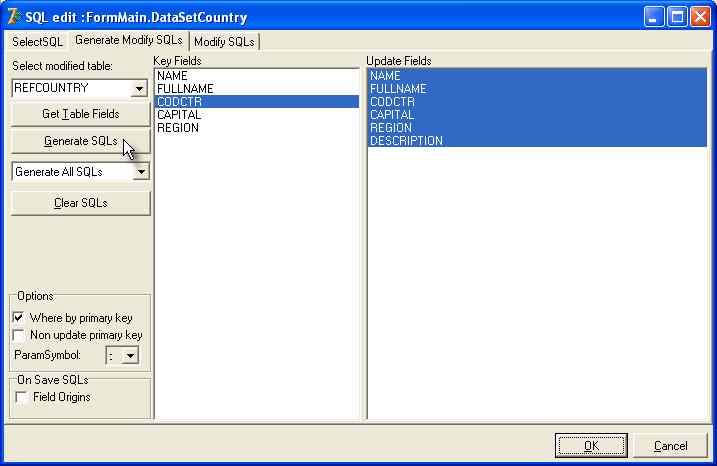Click the Get Table Fields button

click(80, 114)
